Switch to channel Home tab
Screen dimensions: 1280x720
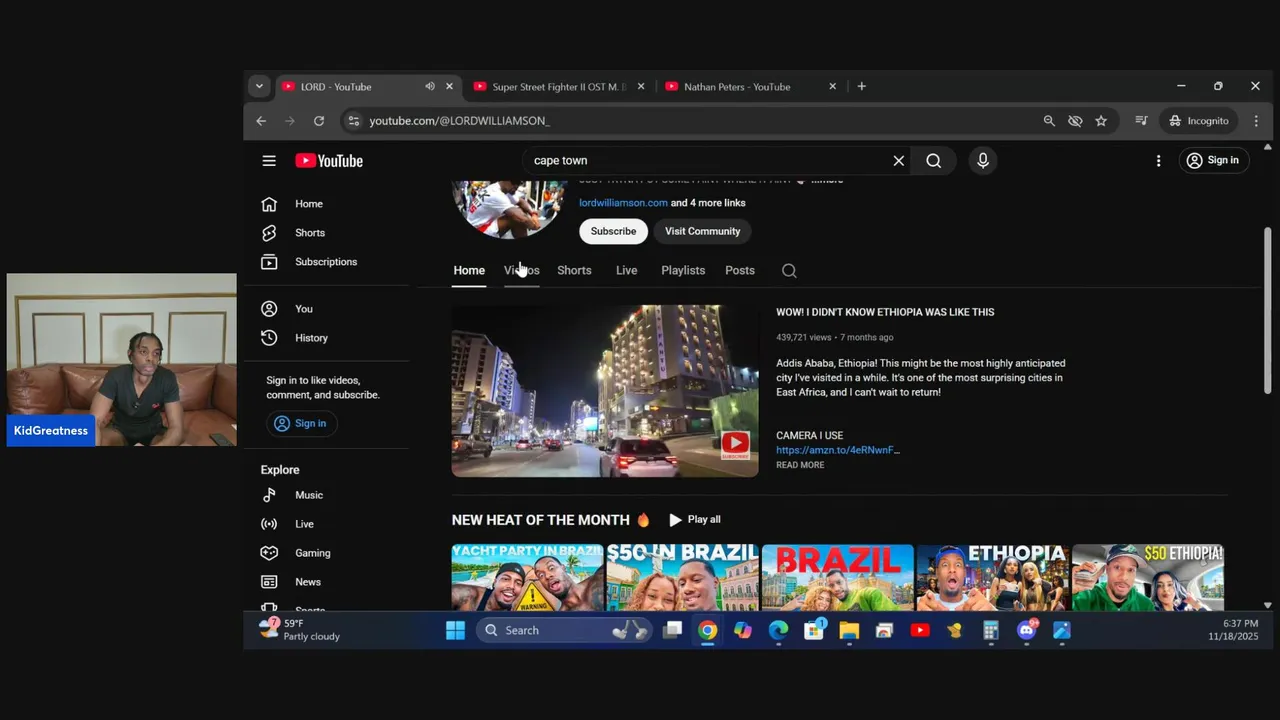click(469, 270)
